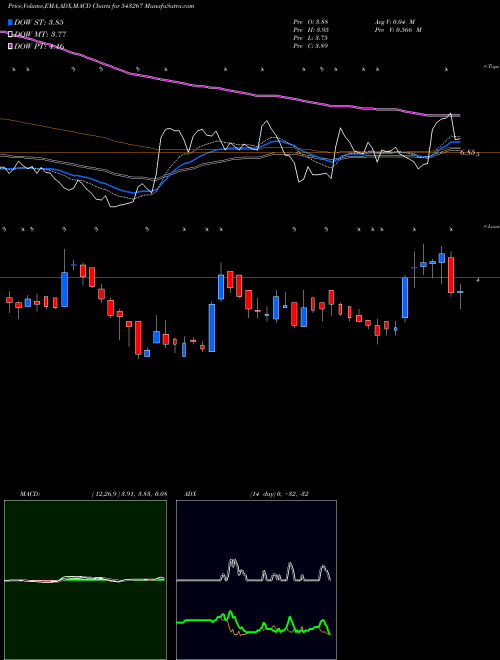Click the 'Pre L: 3.73' low value
Image resolution: width=500 pixels, height=660 pixels.
click(311, 38)
